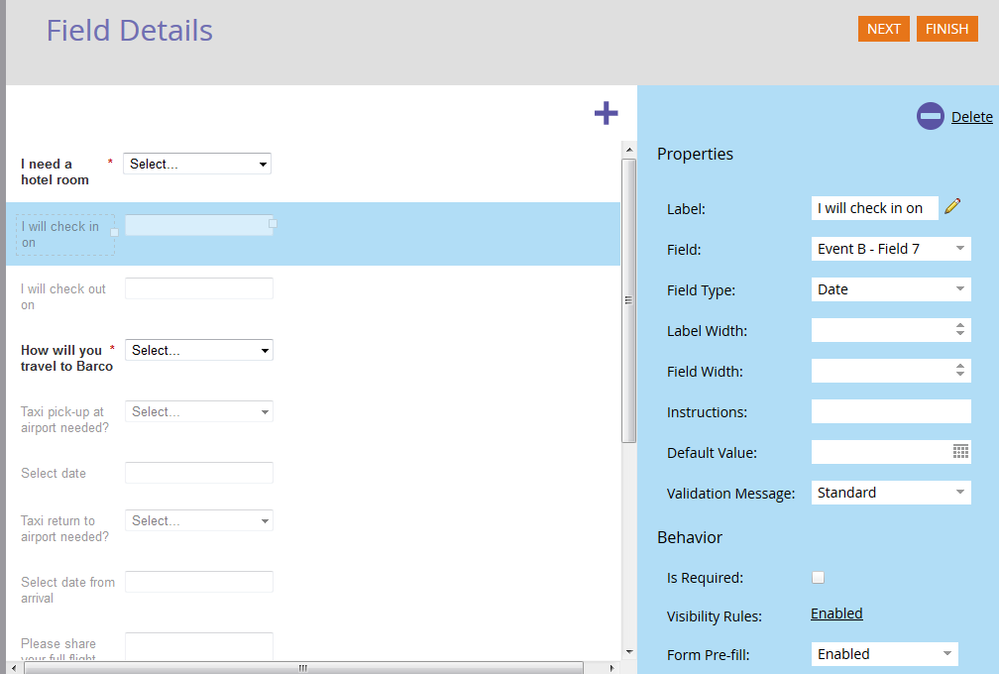Open the 'I need a hotel room' select

197,164
